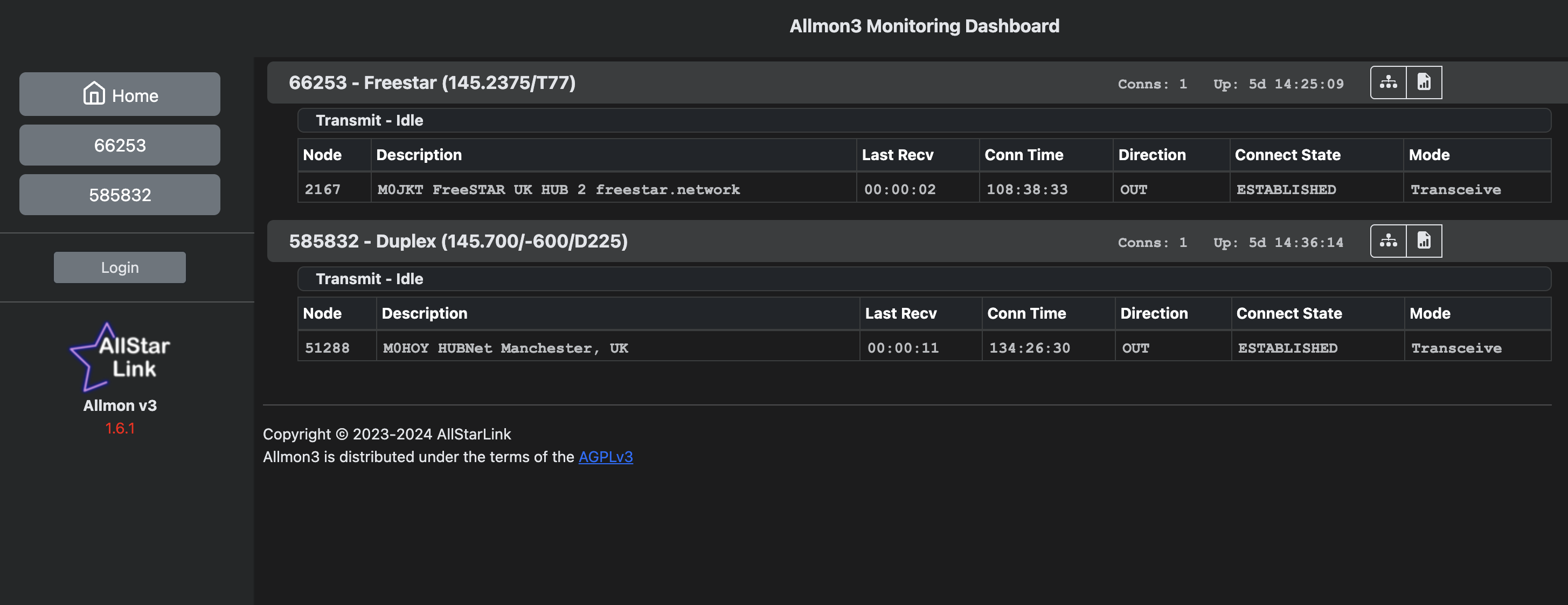Image resolution: width=1568 pixels, height=605 pixels.
Task: Click connected node 51288 in the Duplex table
Action: (x=327, y=348)
